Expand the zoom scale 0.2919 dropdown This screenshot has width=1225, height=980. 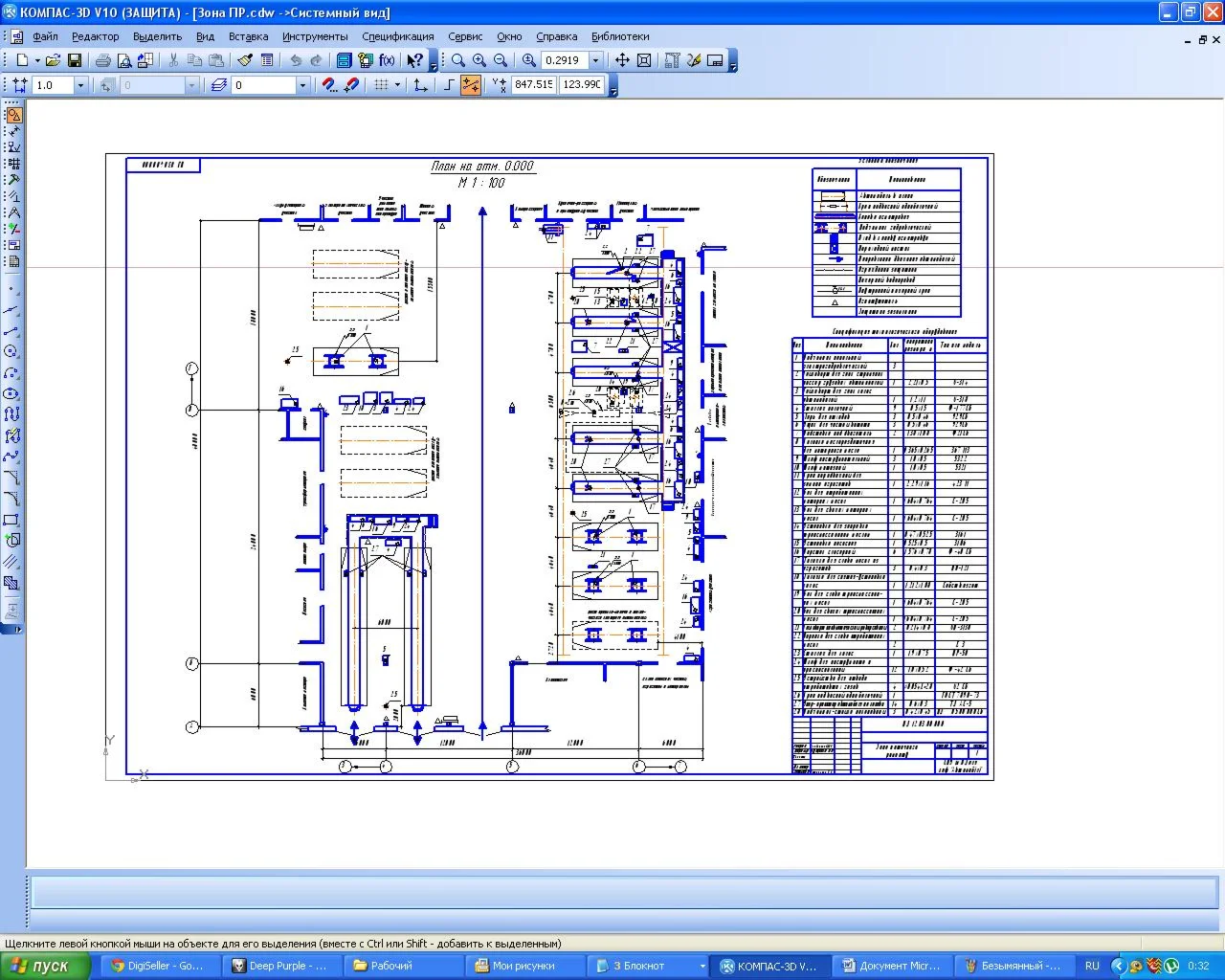(x=596, y=60)
